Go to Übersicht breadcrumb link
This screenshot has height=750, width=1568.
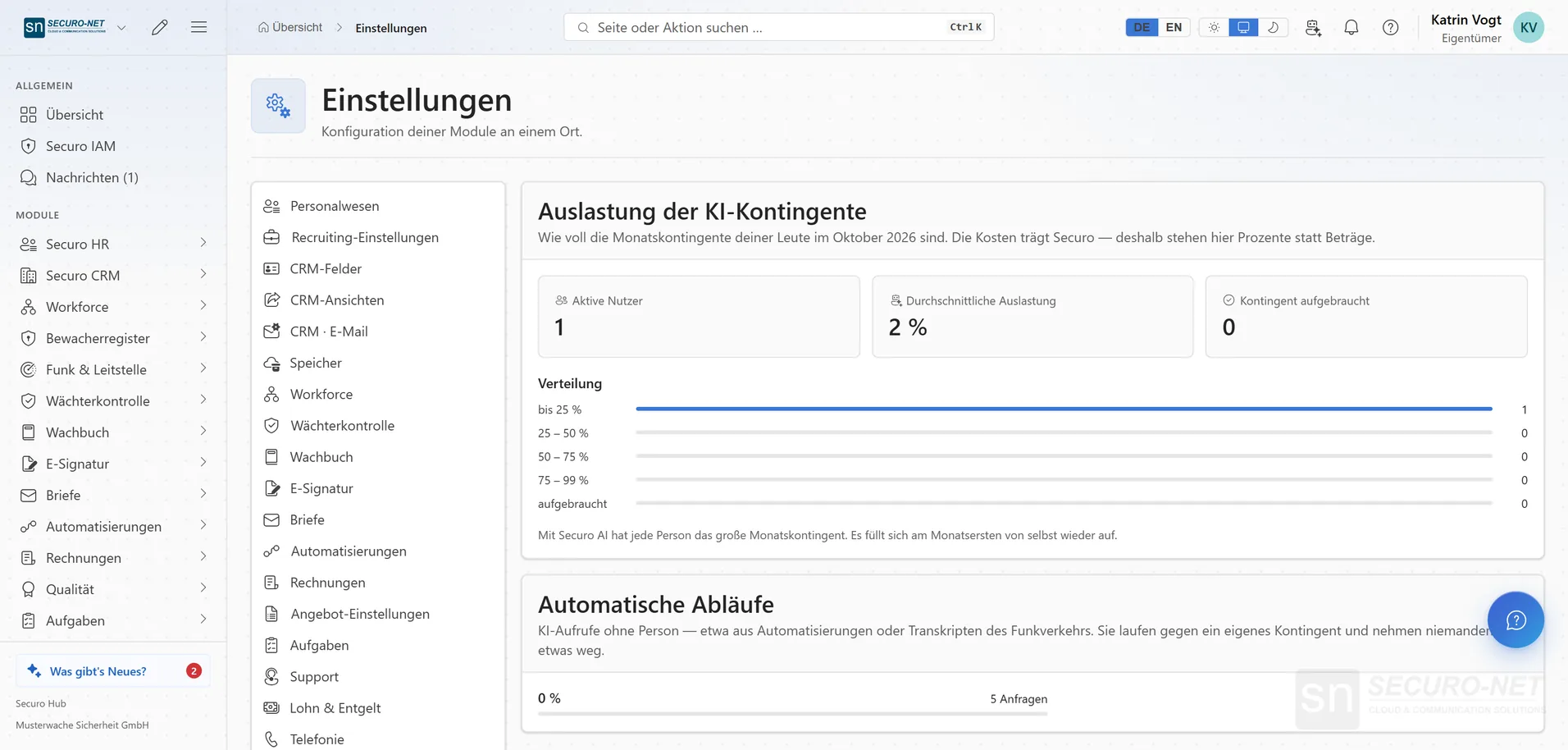click(x=290, y=27)
